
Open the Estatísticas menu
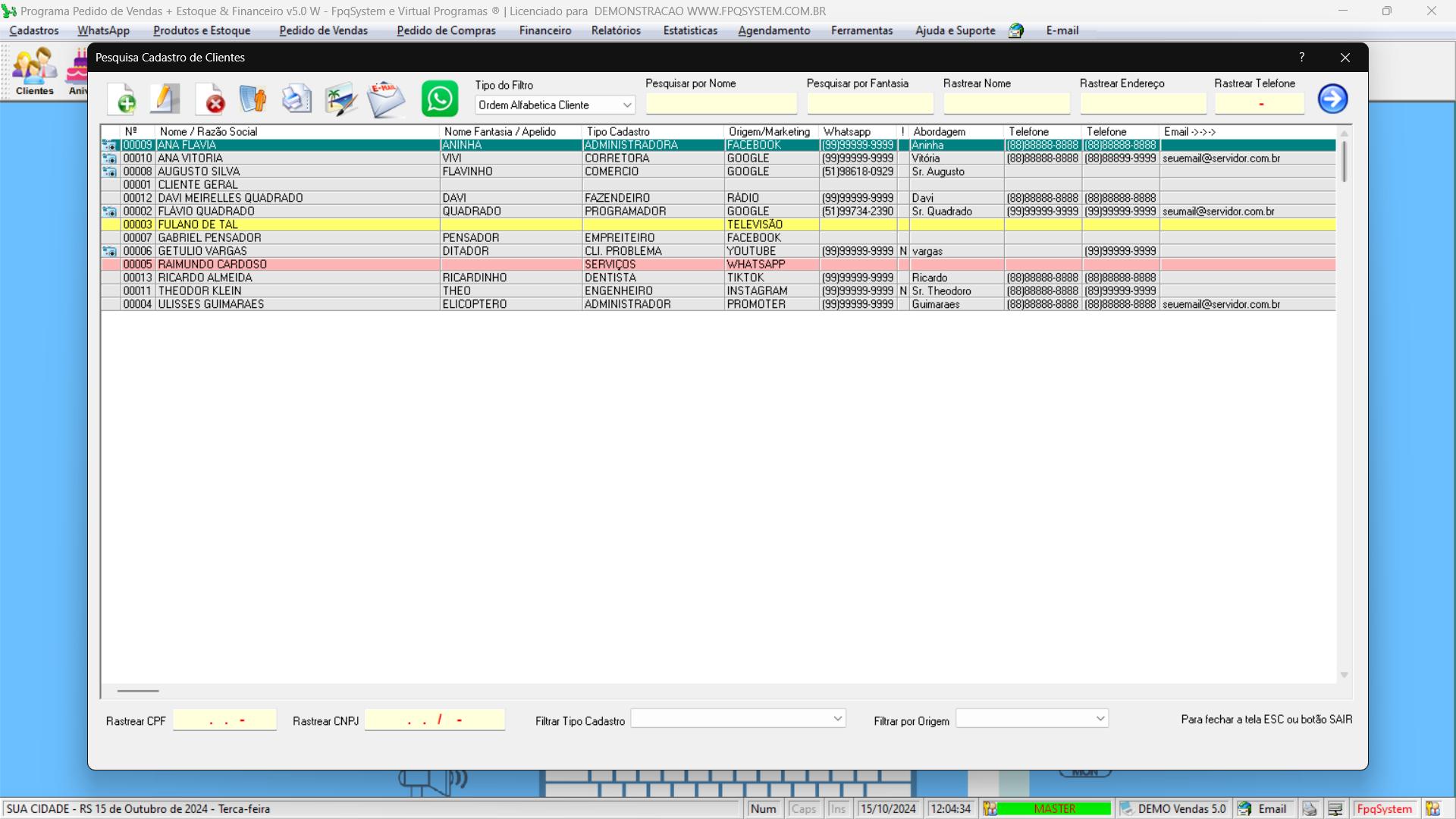click(x=690, y=31)
